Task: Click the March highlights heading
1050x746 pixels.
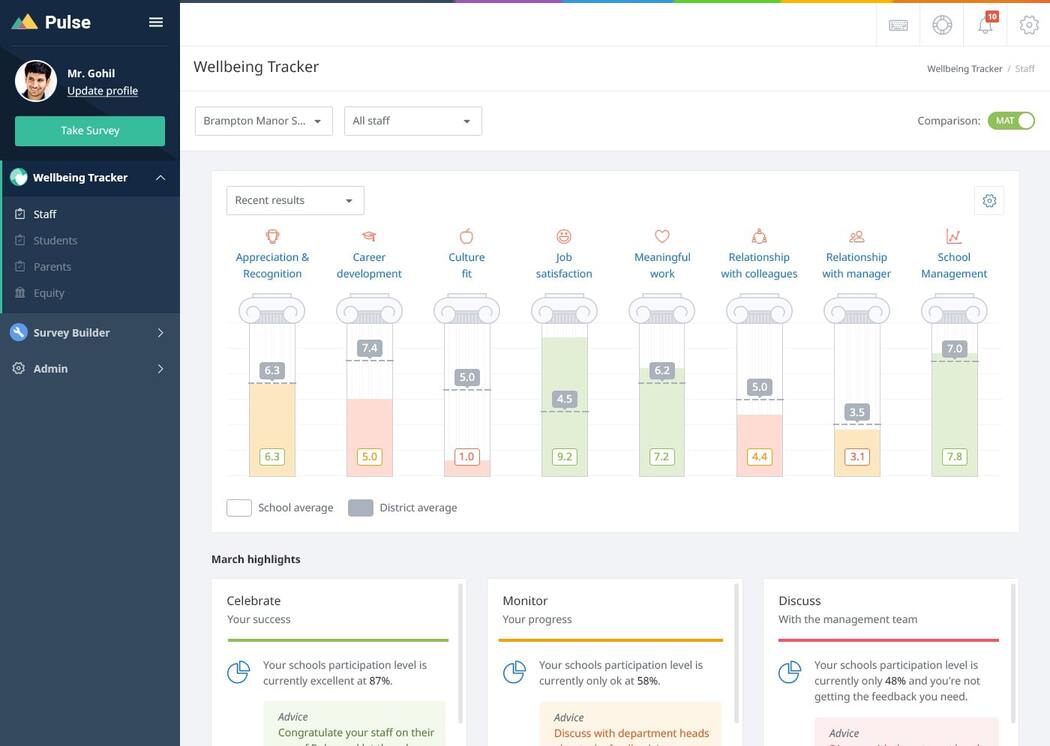Action: point(256,559)
